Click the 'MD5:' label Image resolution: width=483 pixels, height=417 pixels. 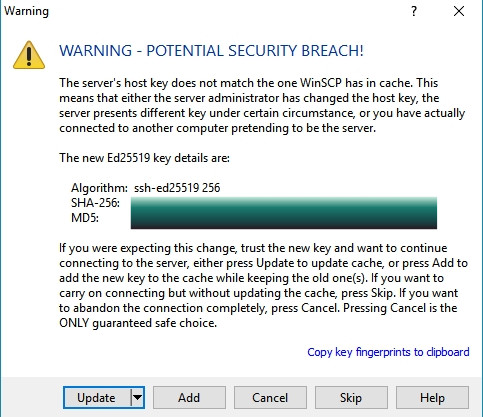point(85,218)
